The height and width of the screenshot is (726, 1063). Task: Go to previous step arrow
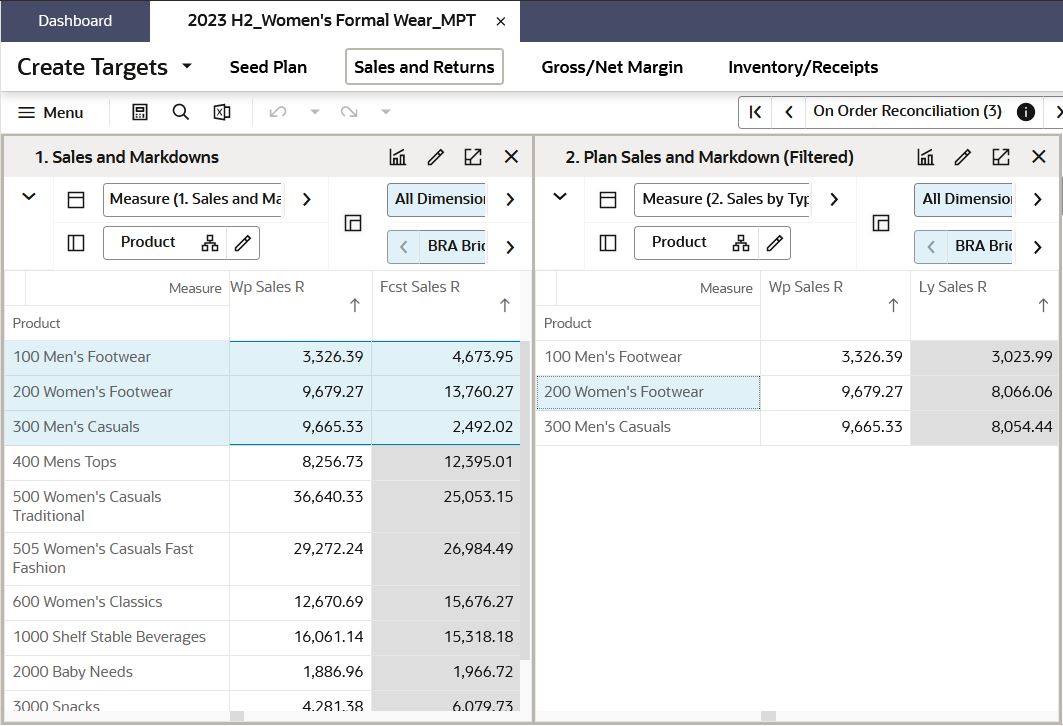788,112
